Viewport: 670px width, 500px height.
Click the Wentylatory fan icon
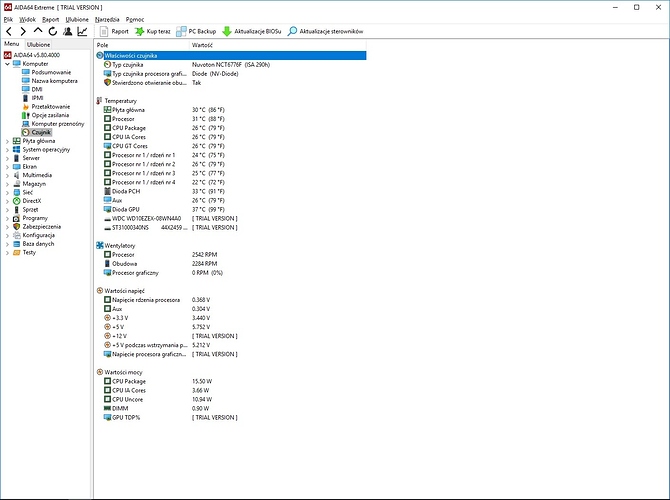point(100,245)
